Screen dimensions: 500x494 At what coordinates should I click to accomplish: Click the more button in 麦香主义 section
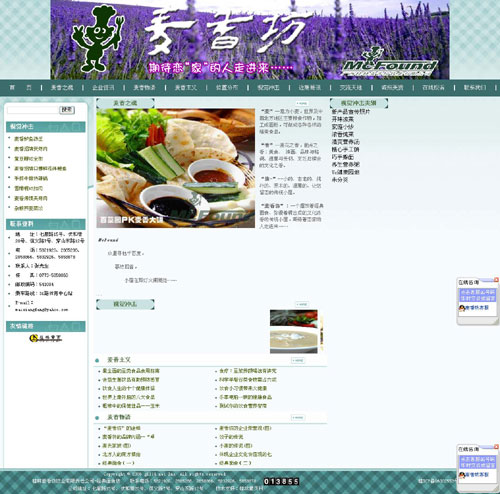298,360
